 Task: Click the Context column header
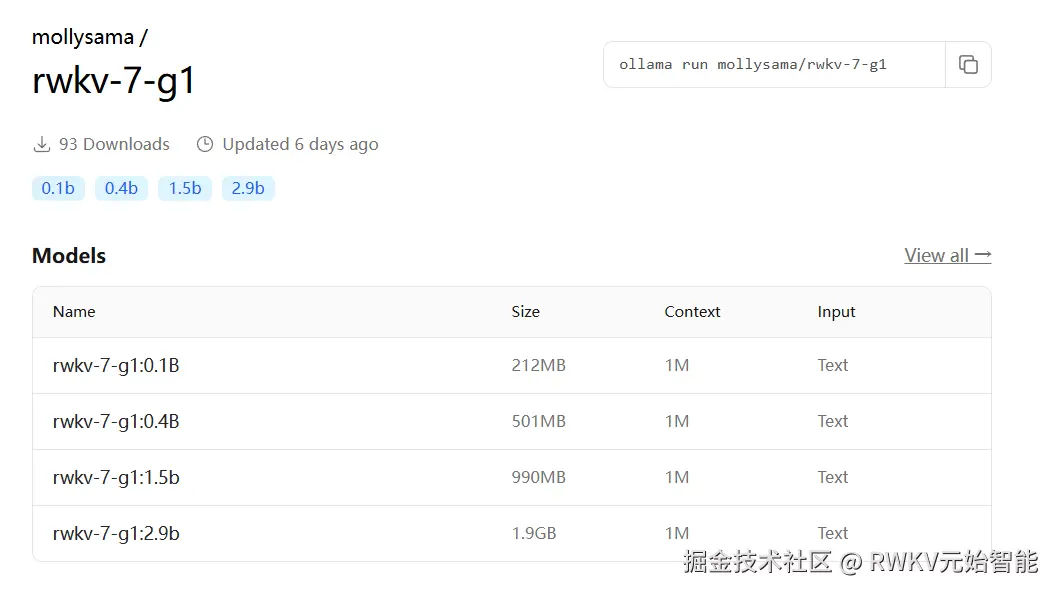(692, 311)
